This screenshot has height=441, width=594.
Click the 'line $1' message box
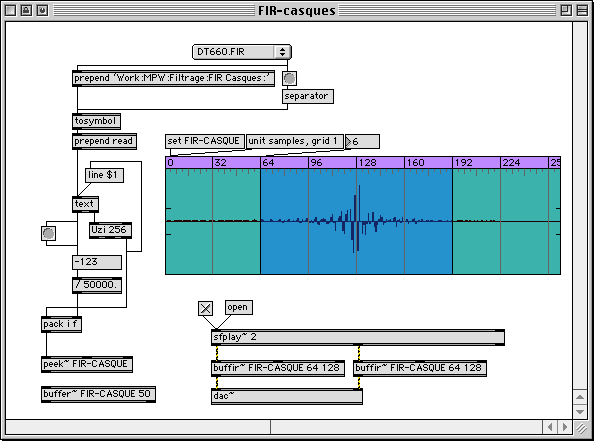(x=104, y=175)
